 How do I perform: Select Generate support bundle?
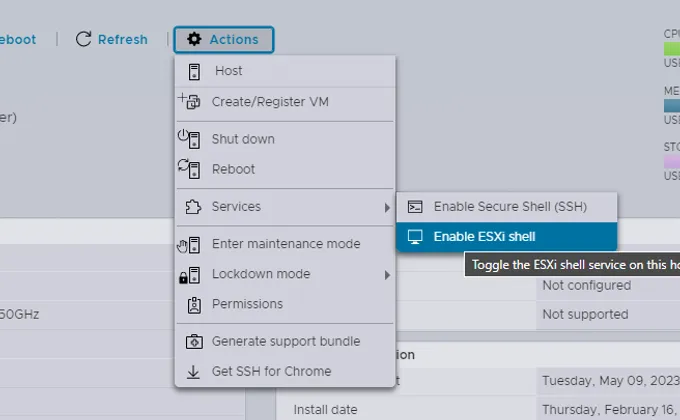pos(285,341)
